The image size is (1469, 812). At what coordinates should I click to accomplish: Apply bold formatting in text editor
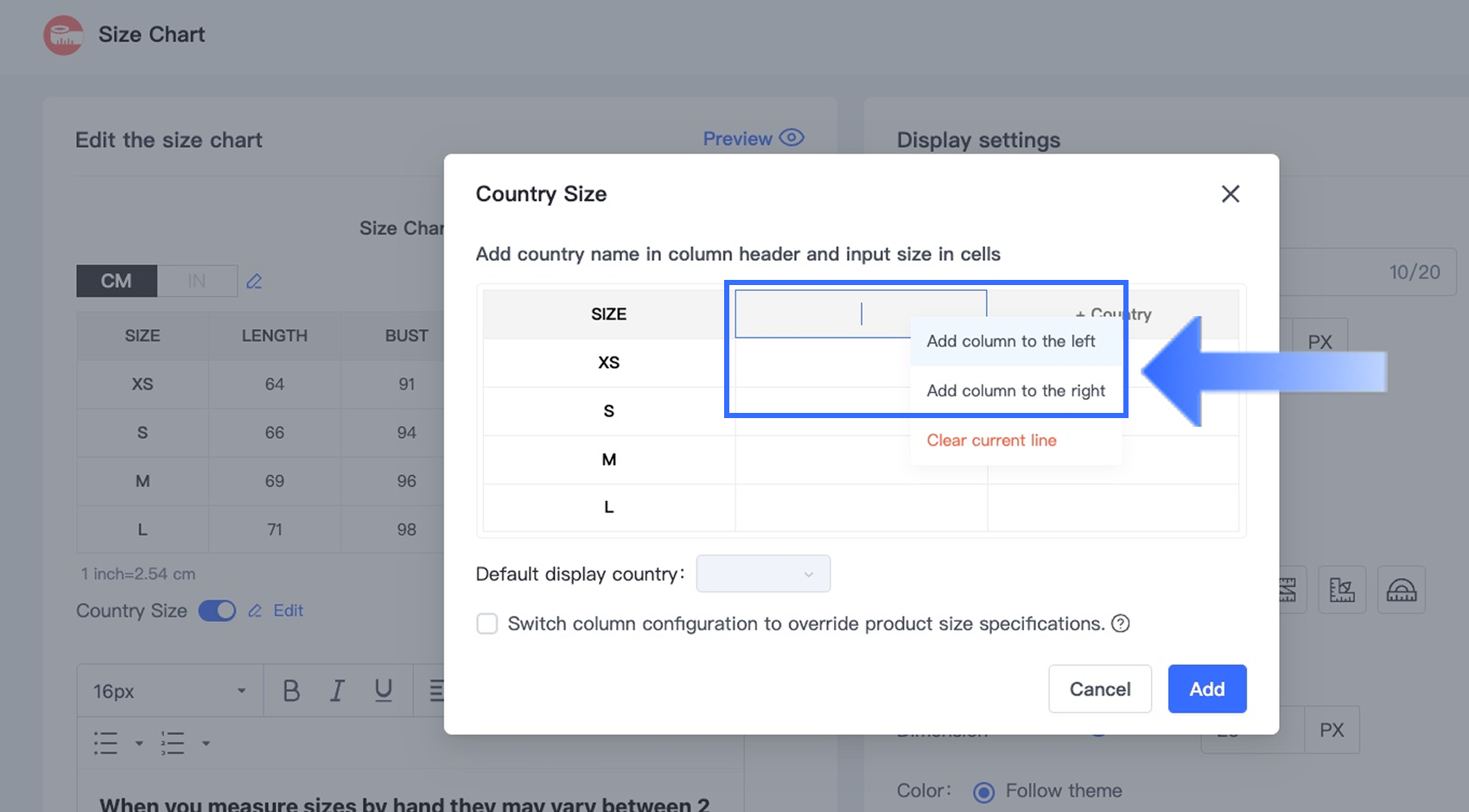tap(291, 691)
